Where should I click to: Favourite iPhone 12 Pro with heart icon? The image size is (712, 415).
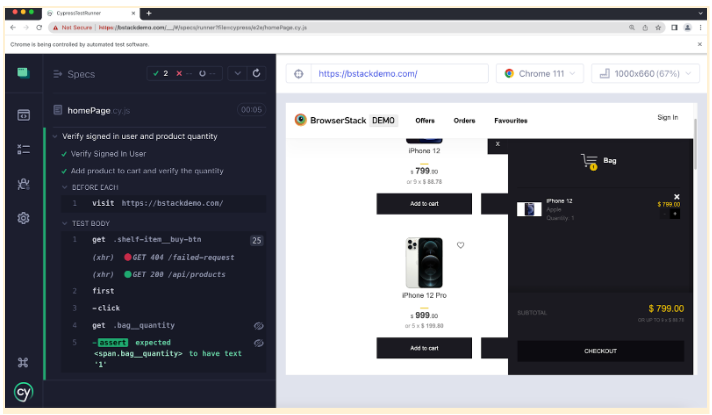tap(460, 245)
